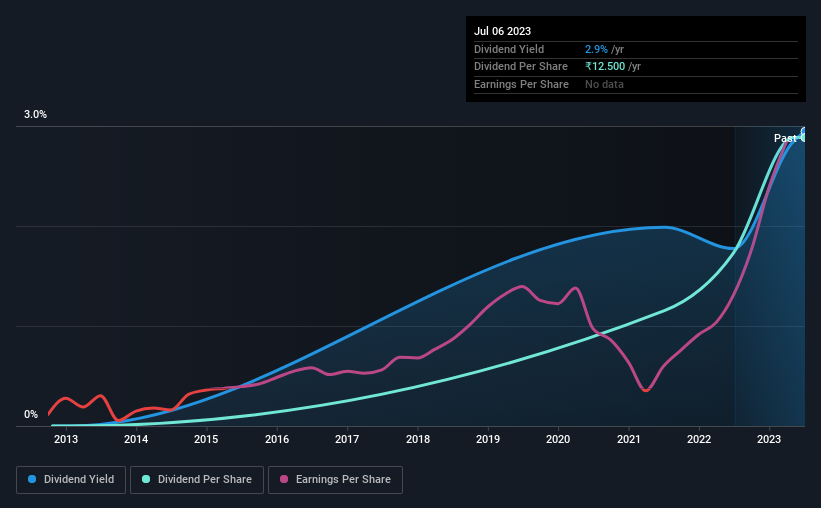Click the 2019 x-axis label
821x508 pixels.
[x=488, y=439]
